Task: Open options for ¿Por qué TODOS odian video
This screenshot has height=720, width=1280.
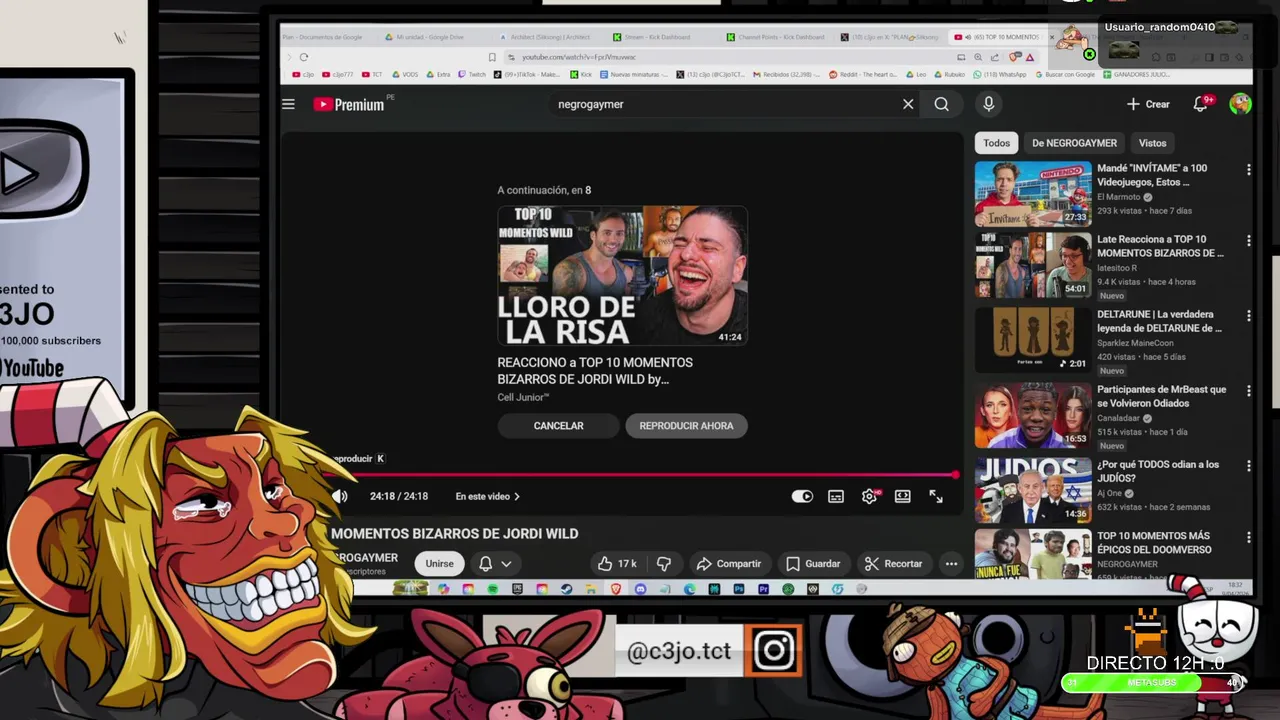Action: click(x=1248, y=466)
